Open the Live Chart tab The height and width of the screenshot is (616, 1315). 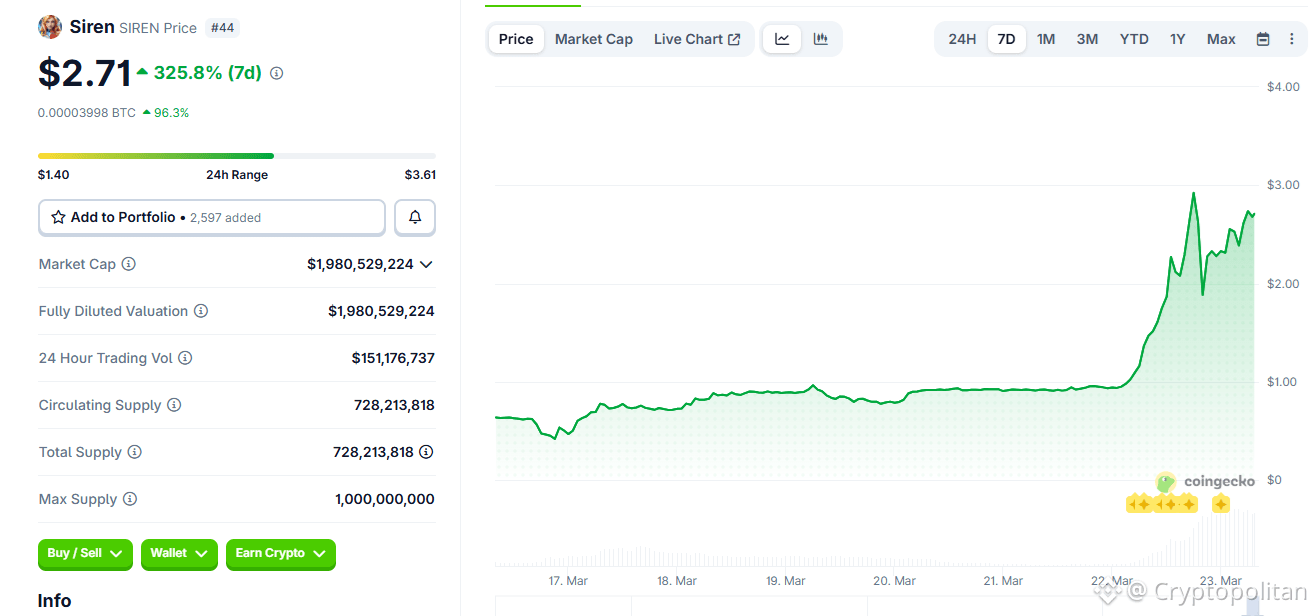697,38
